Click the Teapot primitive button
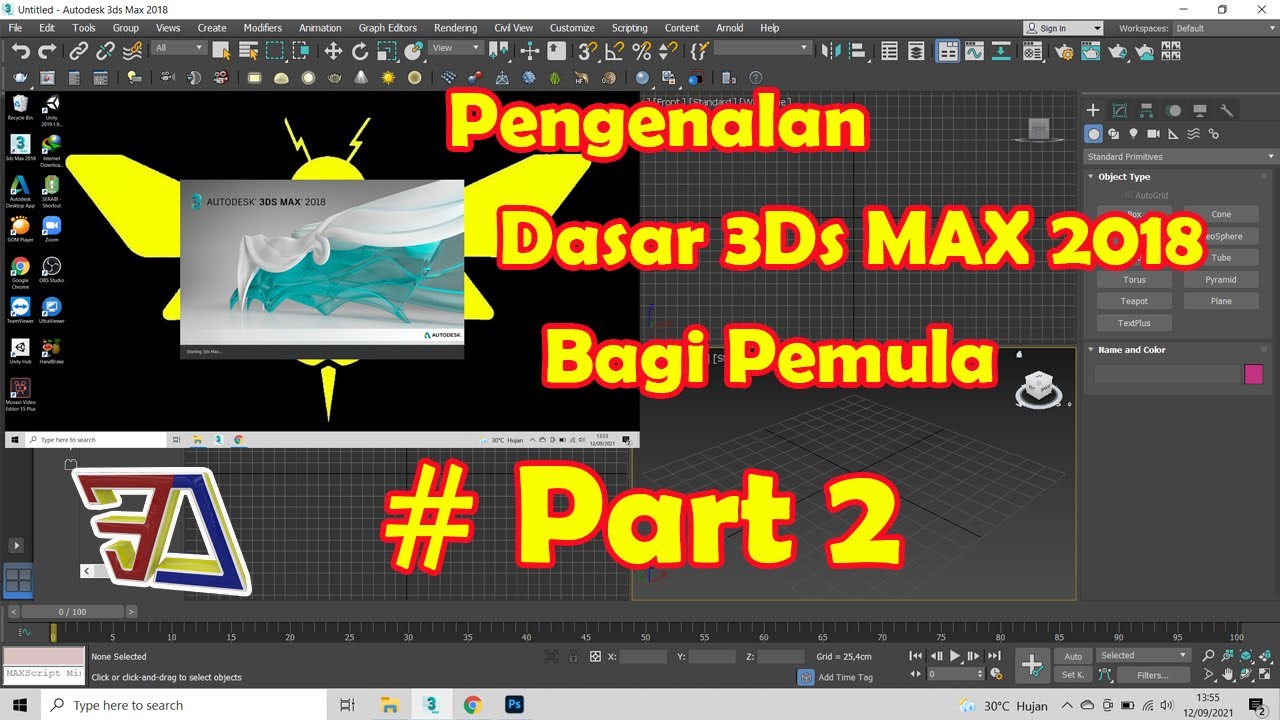Screen dimensions: 1280x720 point(1134,301)
